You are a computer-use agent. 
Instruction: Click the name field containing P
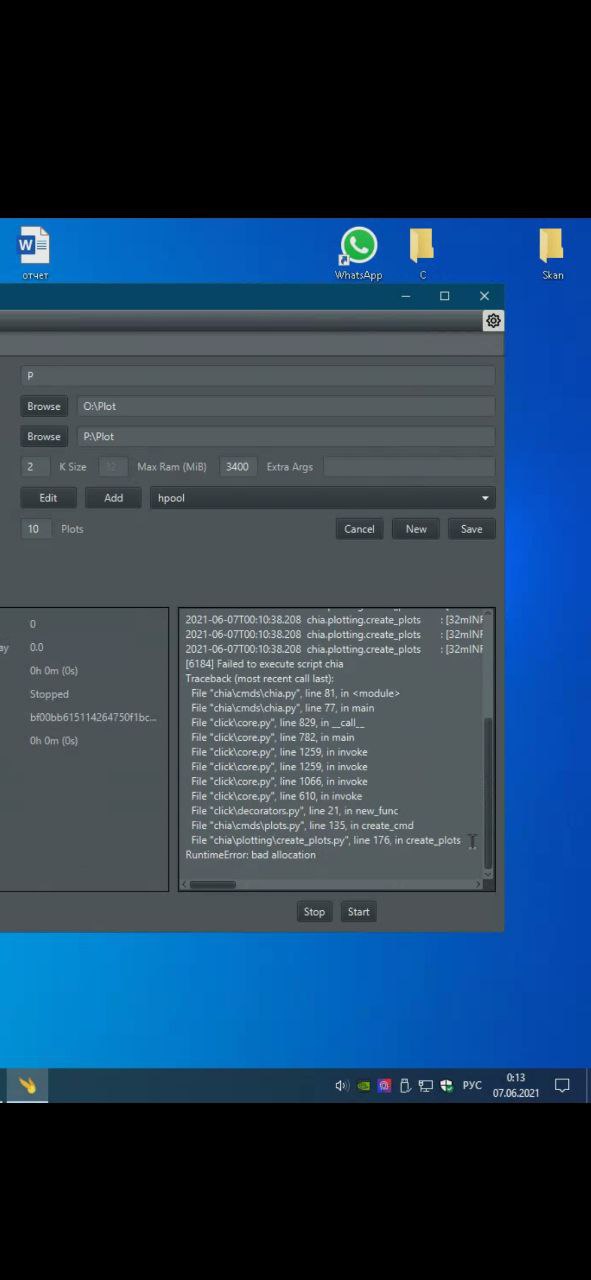[258, 376]
